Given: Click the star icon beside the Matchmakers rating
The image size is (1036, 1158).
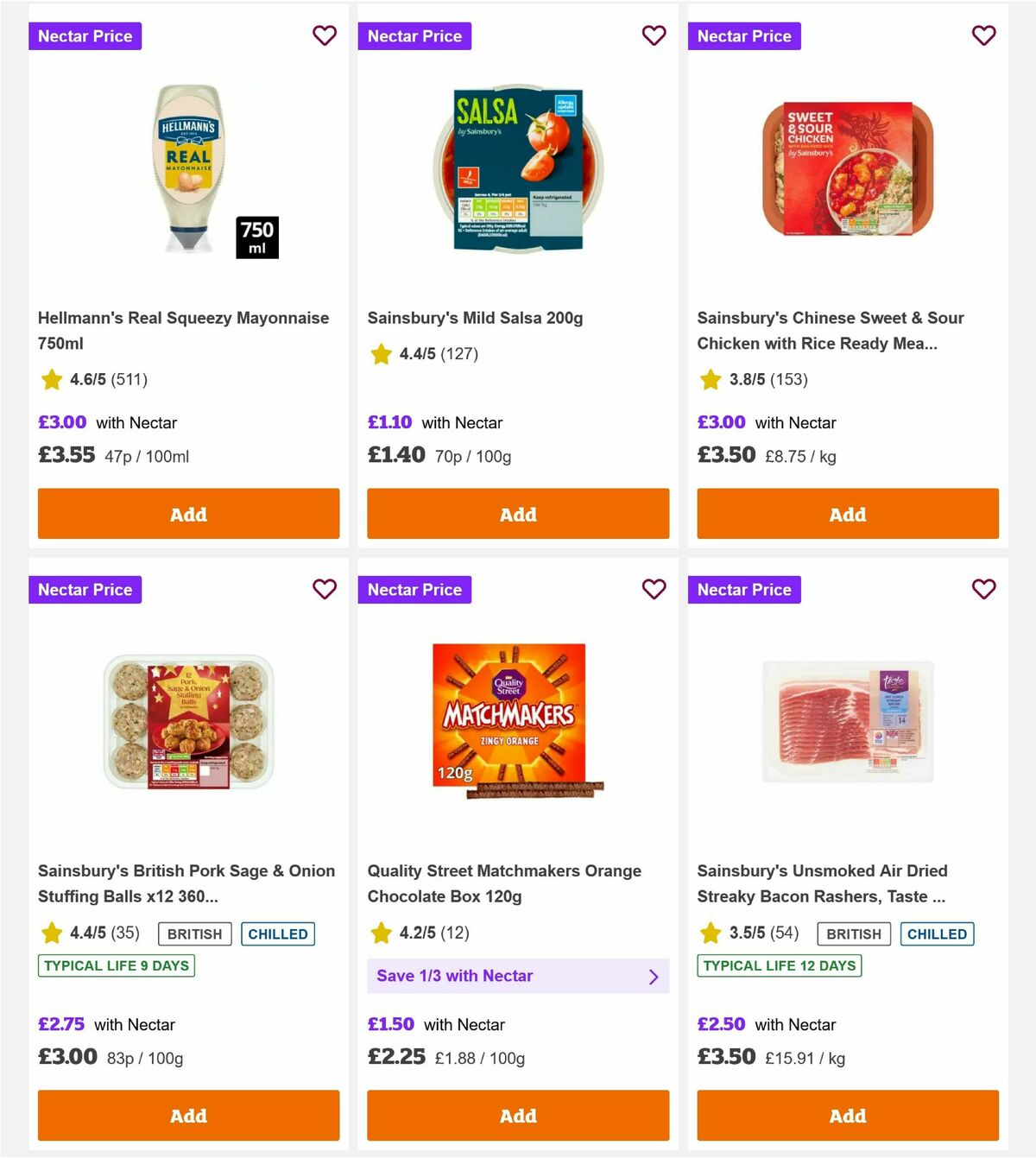Looking at the screenshot, I should click(x=381, y=933).
